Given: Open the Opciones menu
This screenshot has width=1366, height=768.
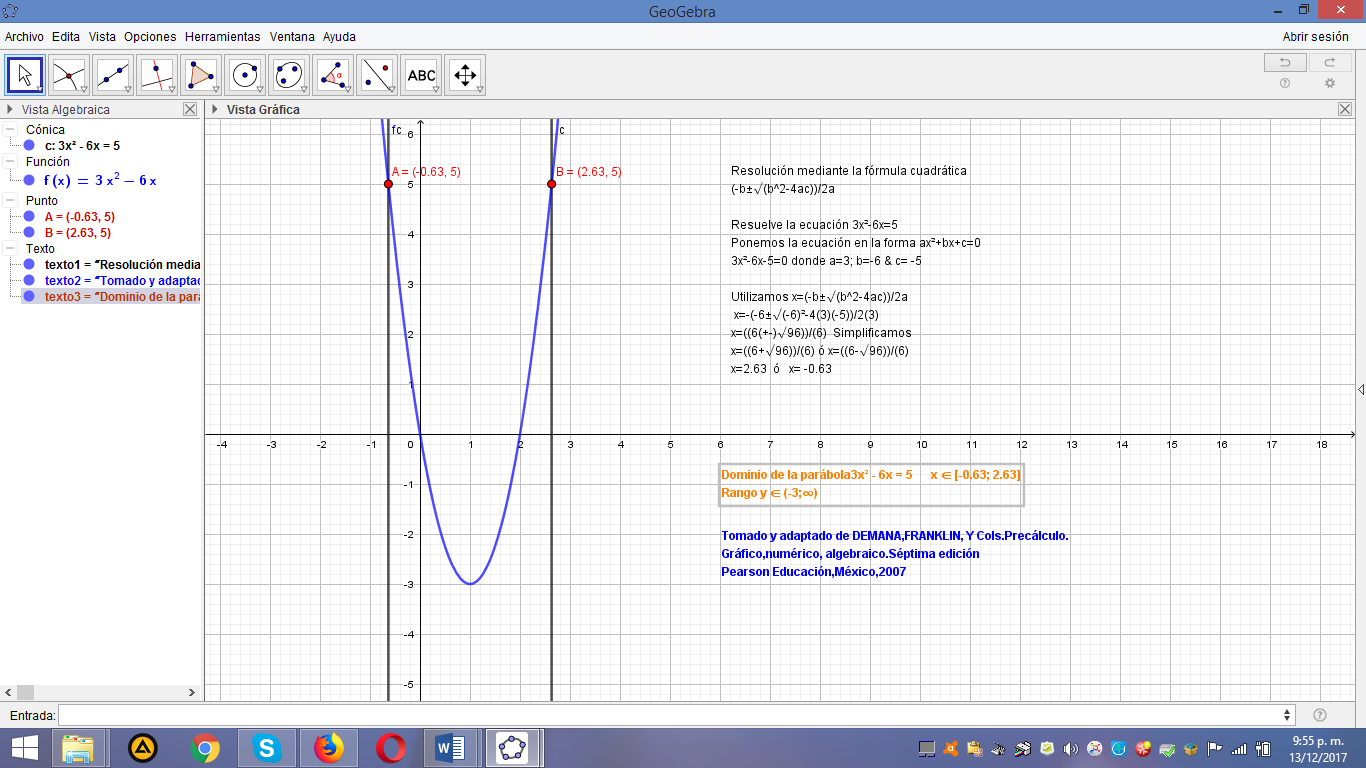Looking at the screenshot, I should click(x=149, y=36).
